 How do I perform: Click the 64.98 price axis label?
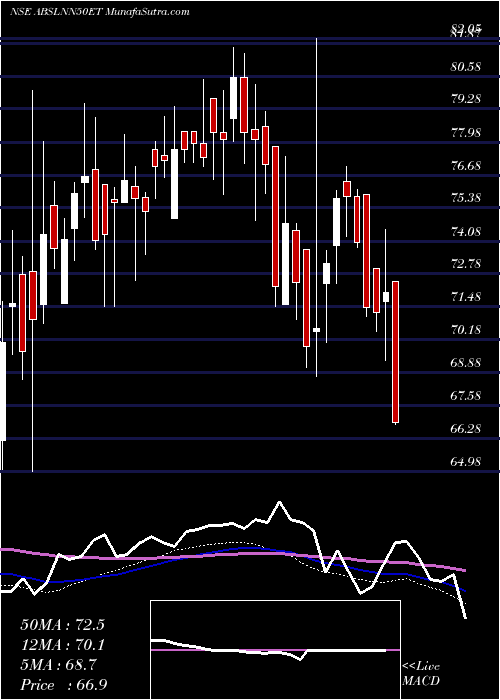click(x=467, y=462)
